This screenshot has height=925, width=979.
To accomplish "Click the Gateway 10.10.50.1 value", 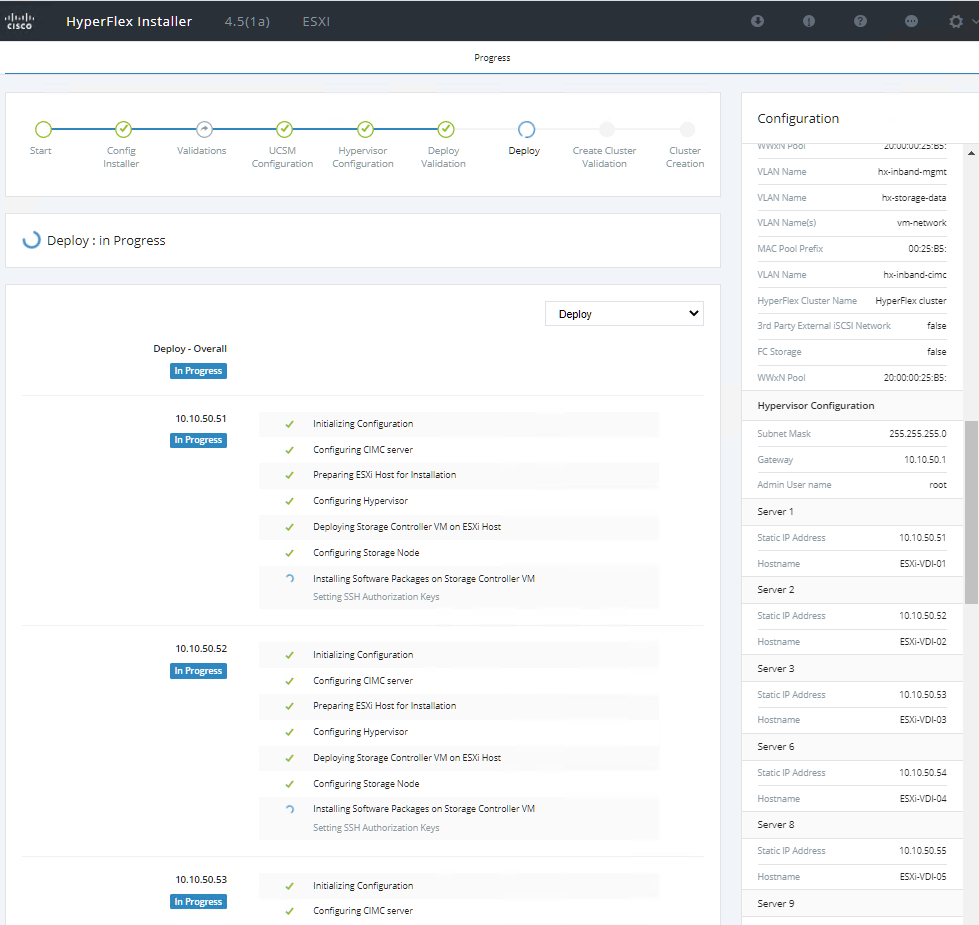I will click(x=925, y=460).
